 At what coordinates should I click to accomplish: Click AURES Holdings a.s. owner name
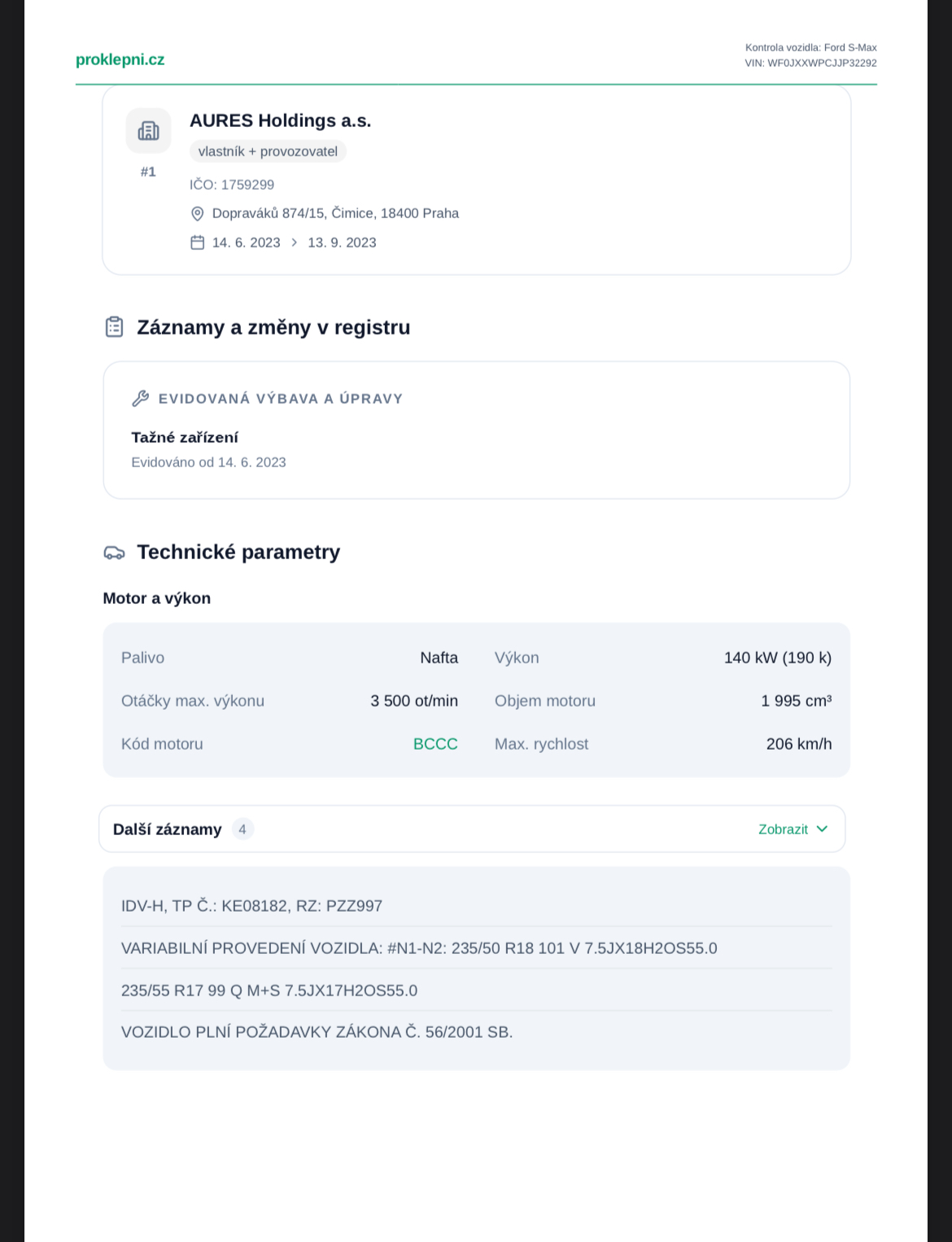pos(280,120)
